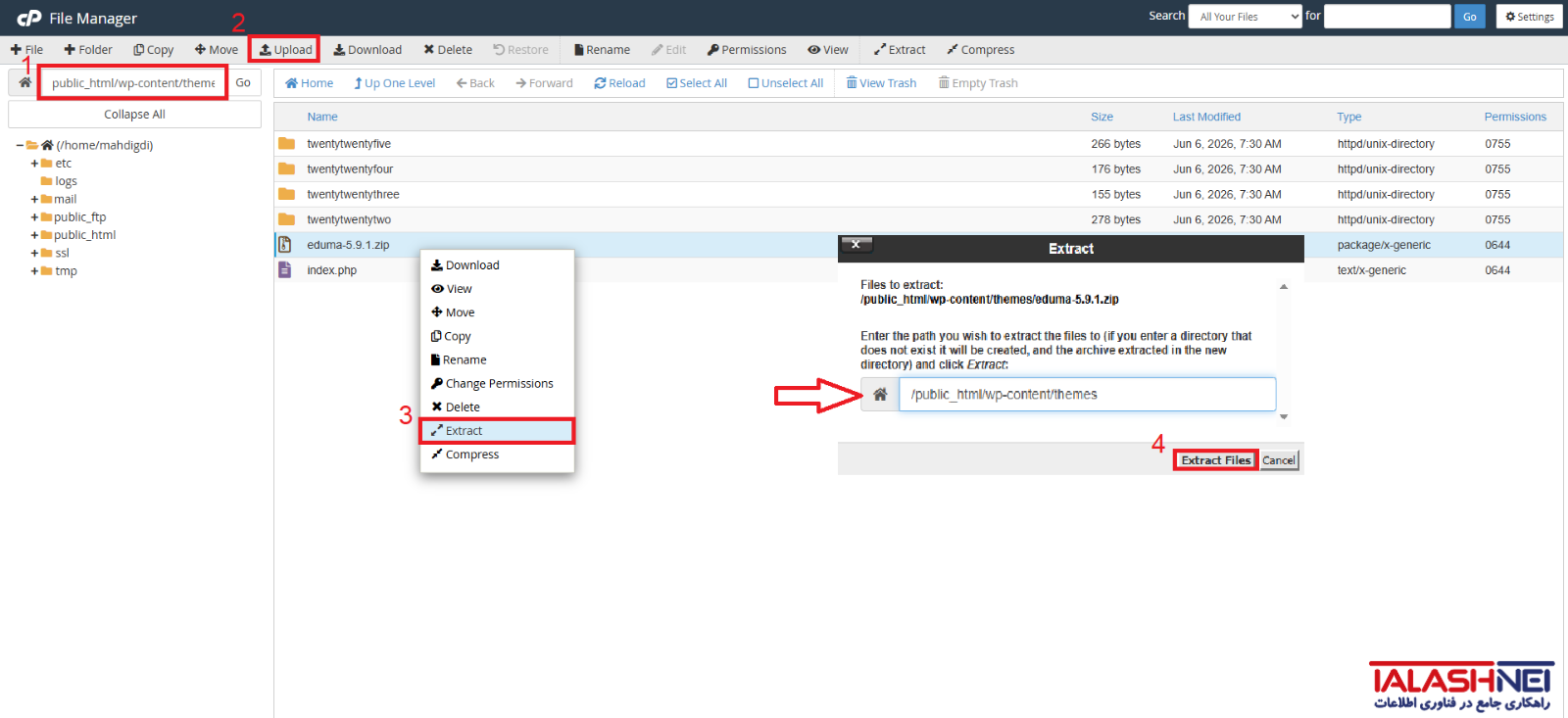This screenshot has width=1568, height=718.
Task: Sort by Name column header
Action: pyautogui.click(x=322, y=117)
